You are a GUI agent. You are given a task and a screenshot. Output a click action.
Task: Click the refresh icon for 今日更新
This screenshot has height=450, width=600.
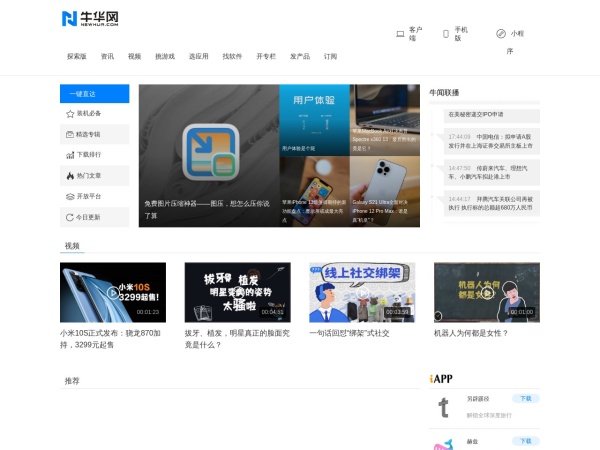[x=70, y=217]
